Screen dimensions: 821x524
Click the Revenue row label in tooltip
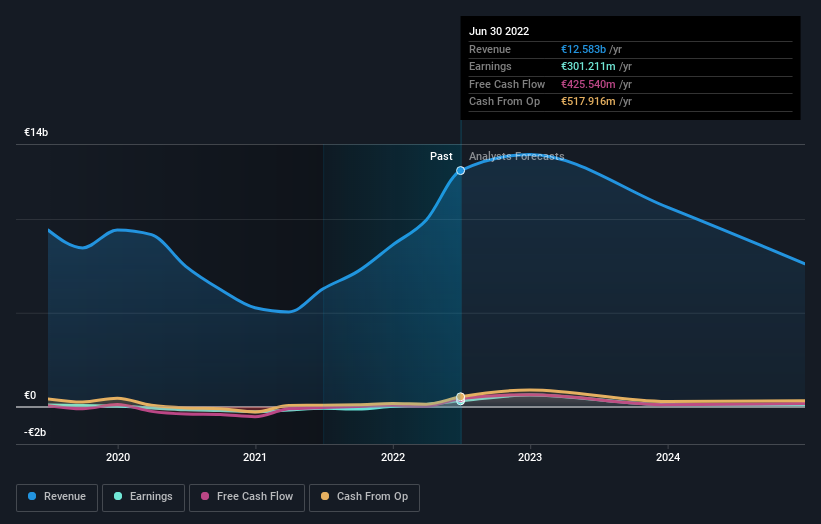(x=490, y=49)
